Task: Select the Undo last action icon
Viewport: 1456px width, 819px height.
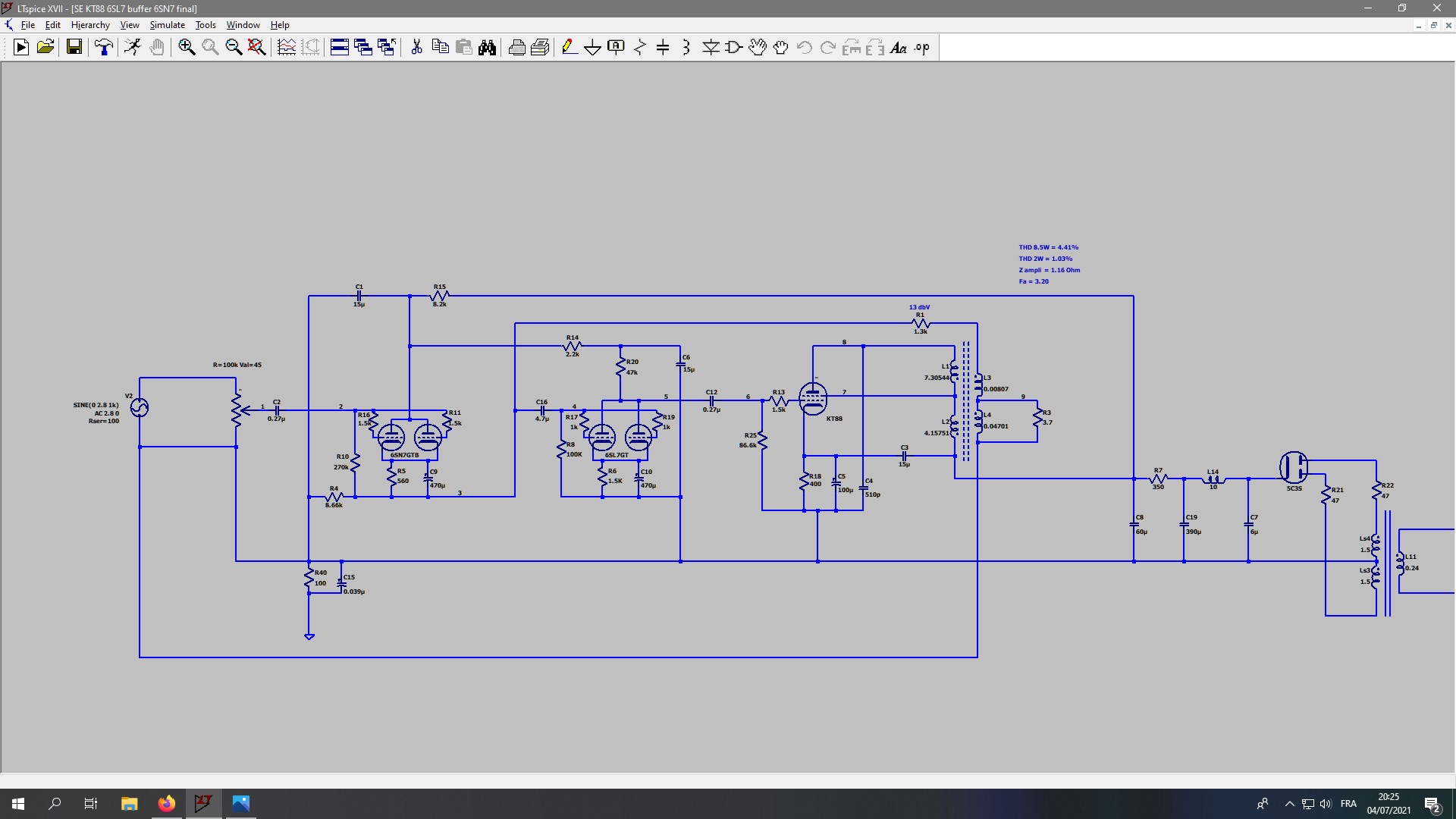Action: (x=805, y=47)
